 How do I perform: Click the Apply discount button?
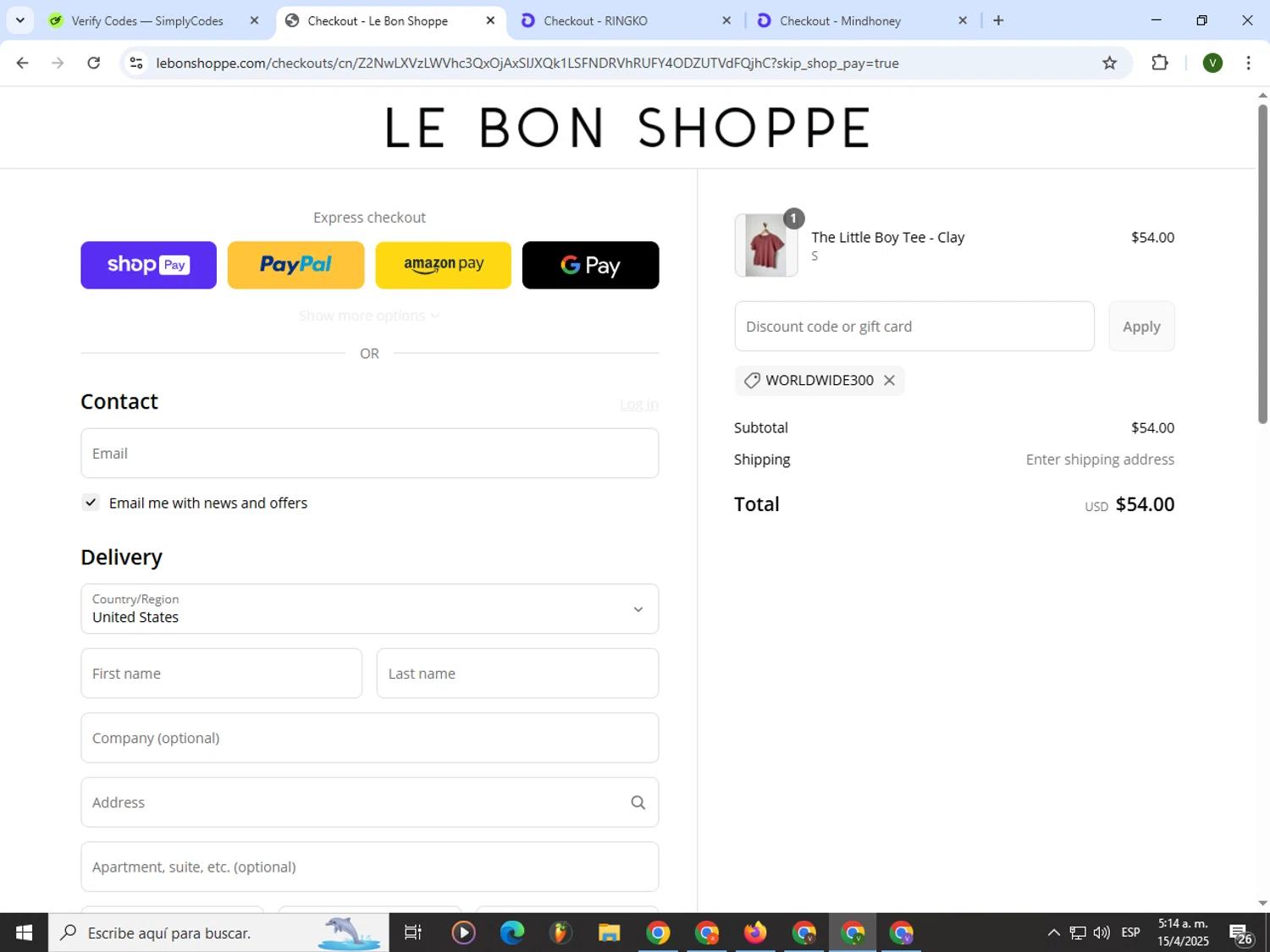[x=1141, y=326]
